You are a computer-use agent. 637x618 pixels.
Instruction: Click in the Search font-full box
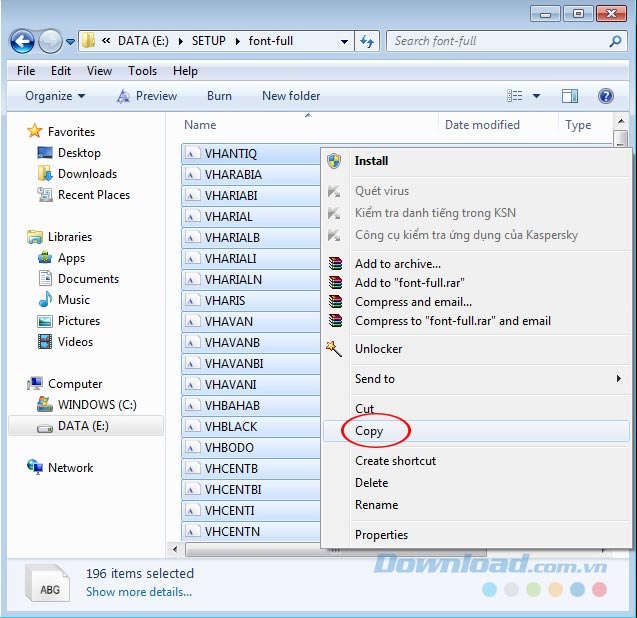pyautogui.click(x=495, y=42)
